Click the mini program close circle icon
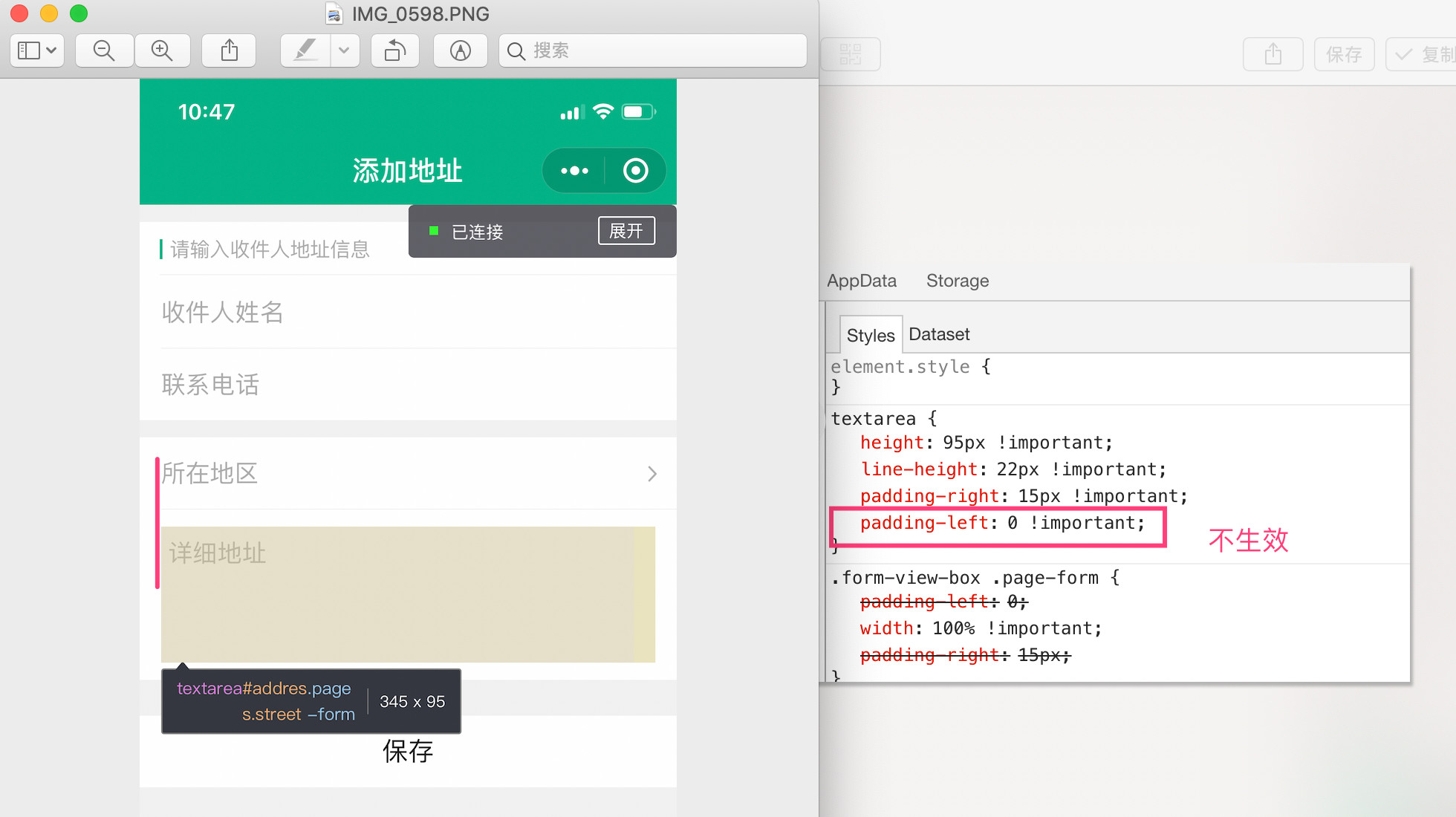Image resolution: width=1456 pixels, height=817 pixels. (x=635, y=171)
